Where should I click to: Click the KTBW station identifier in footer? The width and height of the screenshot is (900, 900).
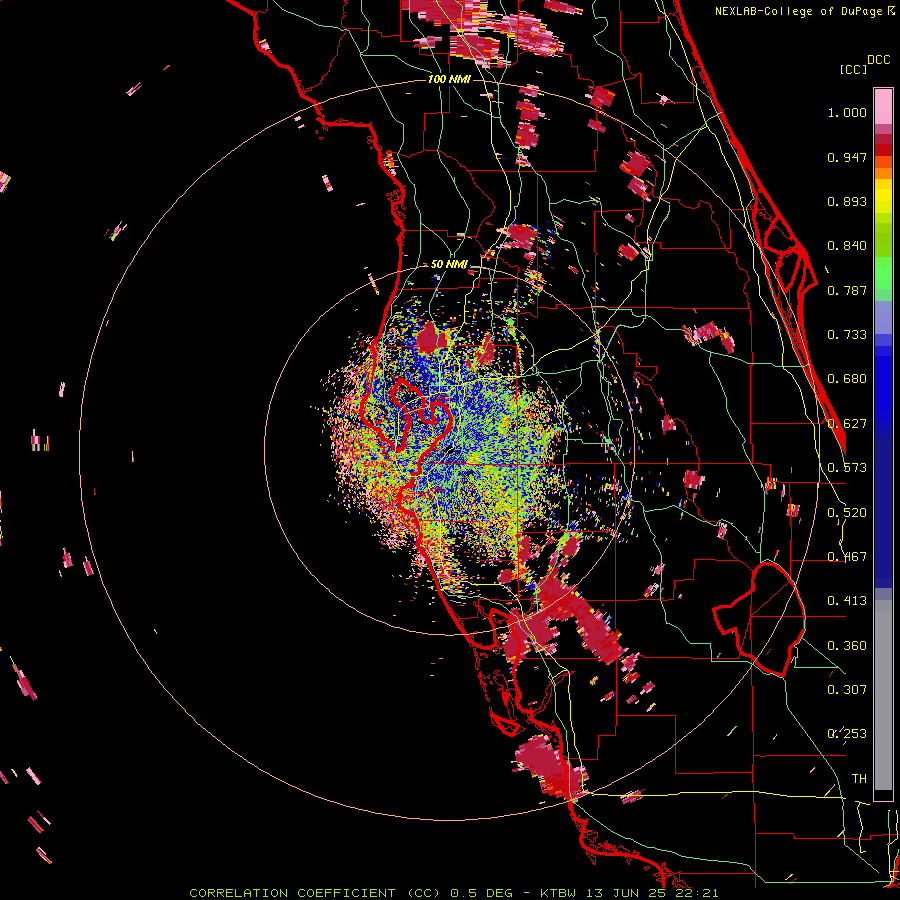pyautogui.click(x=557, y=893)
